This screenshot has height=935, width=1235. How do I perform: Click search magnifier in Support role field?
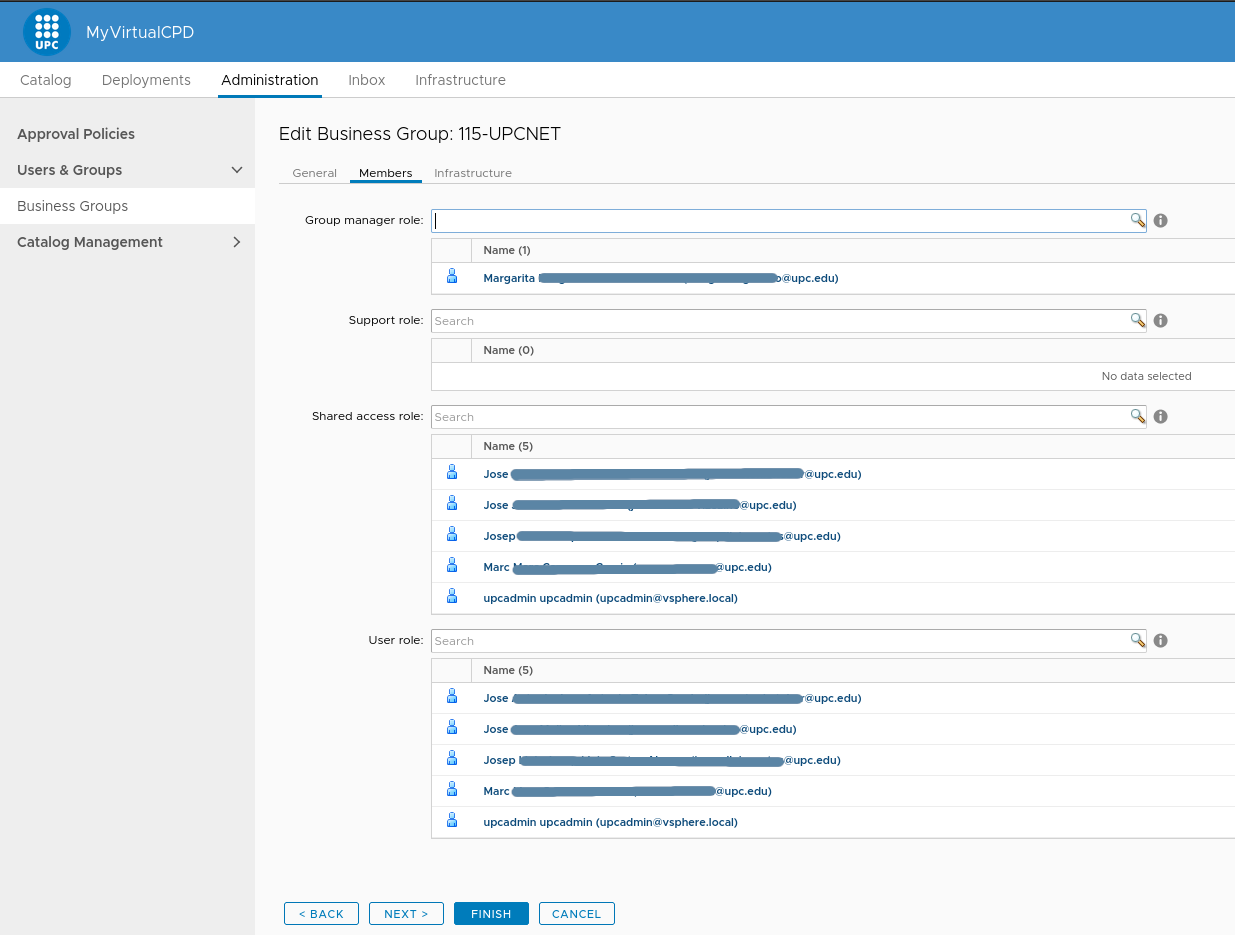tap(1137, 320)
